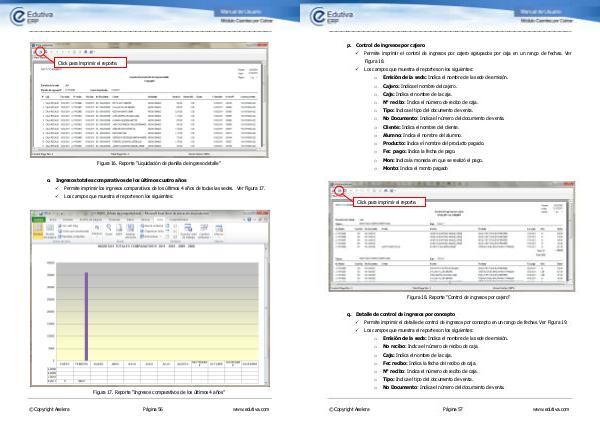Screen dimensions: 600x424
Task: Click the "Página 56" footer page number
Action: click(153, 410)
